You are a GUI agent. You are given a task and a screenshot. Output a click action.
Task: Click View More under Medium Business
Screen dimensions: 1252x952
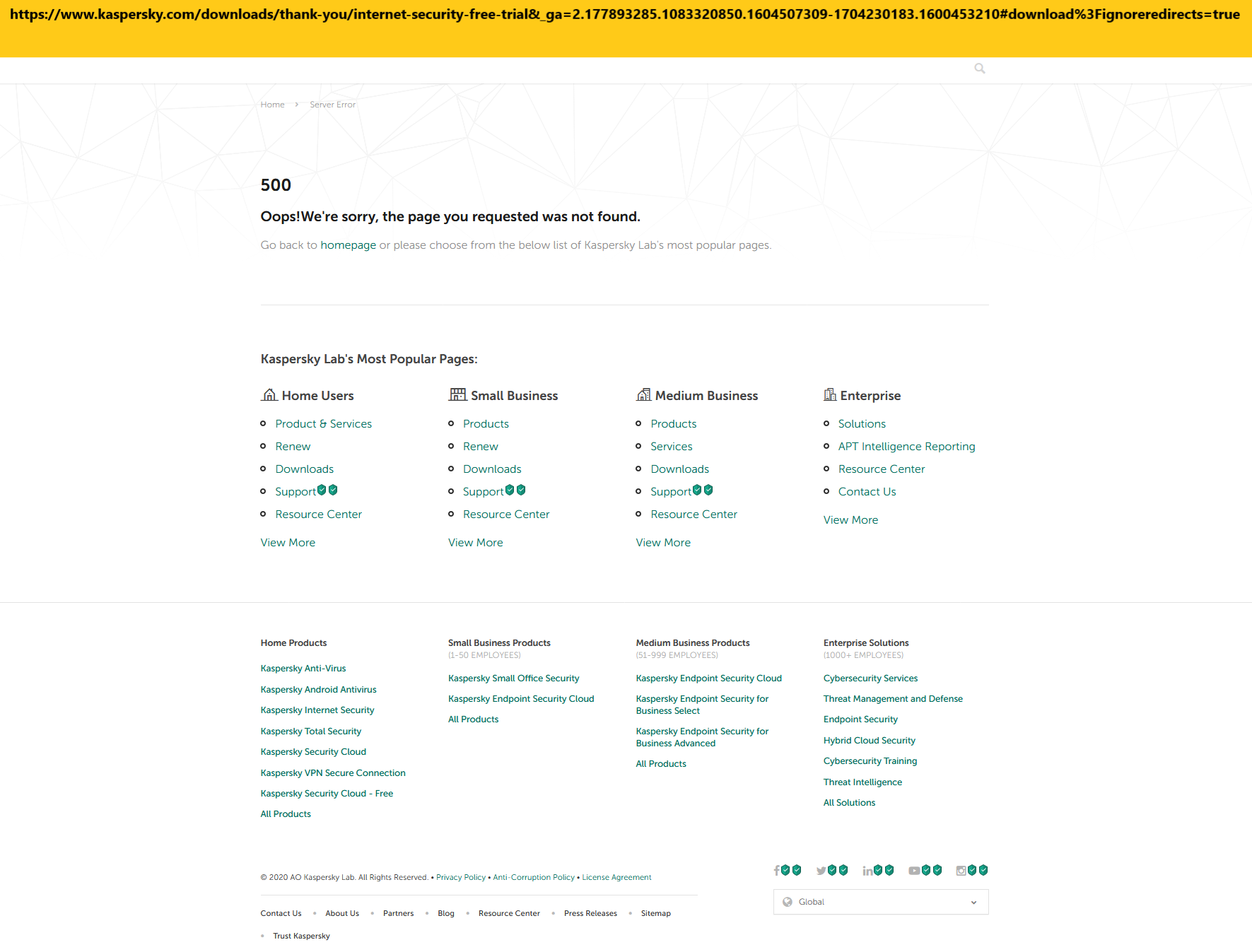[x=663, y=542]
